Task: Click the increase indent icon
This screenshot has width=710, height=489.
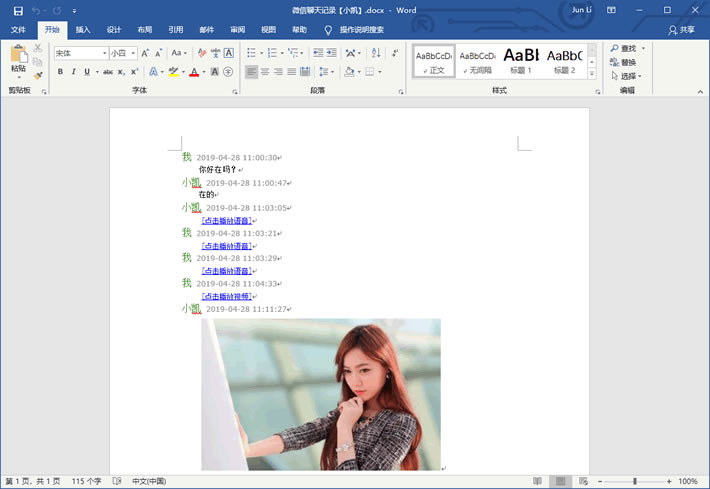Action: tap(332, 53)
